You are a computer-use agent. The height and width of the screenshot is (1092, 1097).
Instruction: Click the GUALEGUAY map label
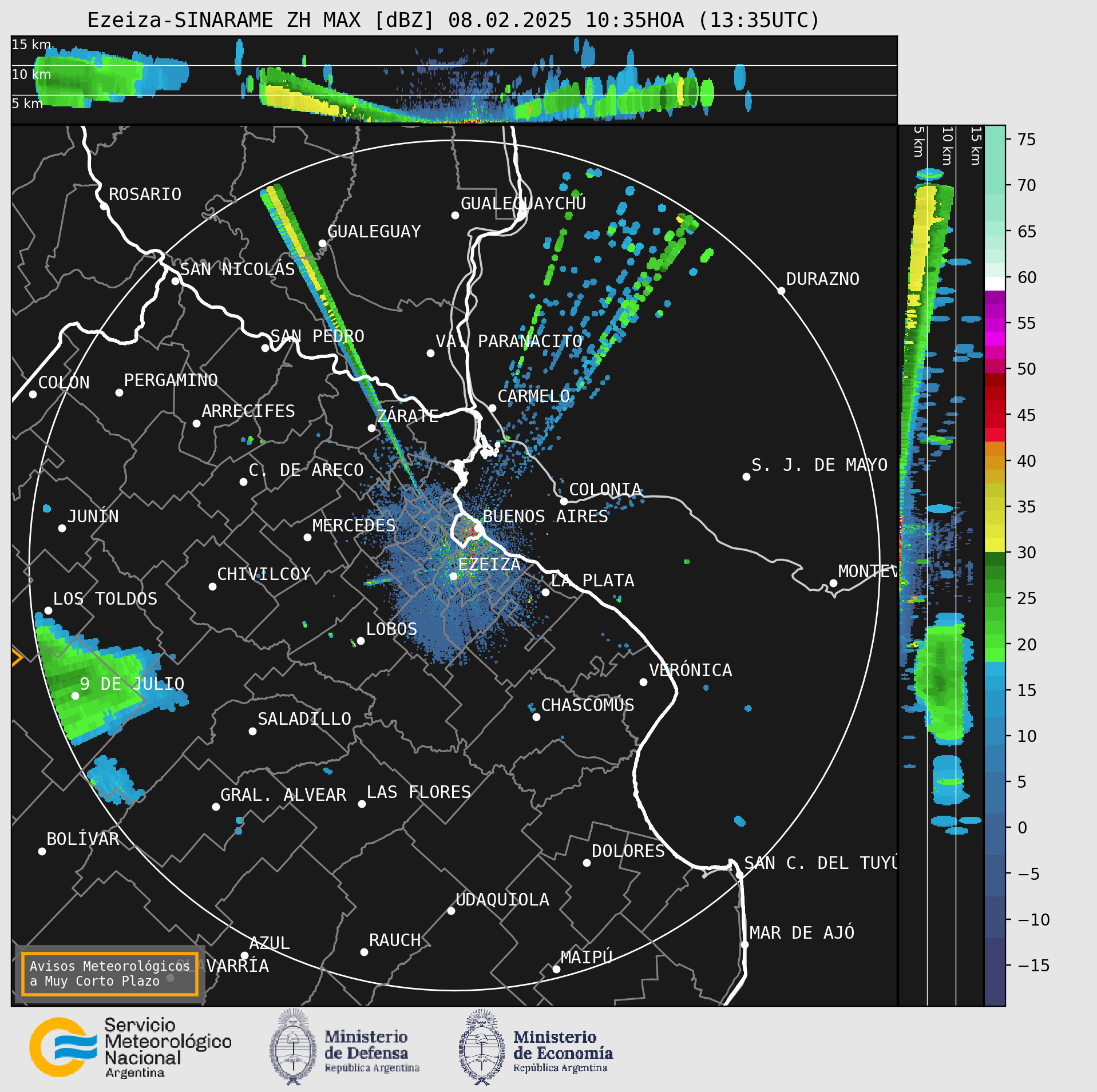click(x=374, y=231)
